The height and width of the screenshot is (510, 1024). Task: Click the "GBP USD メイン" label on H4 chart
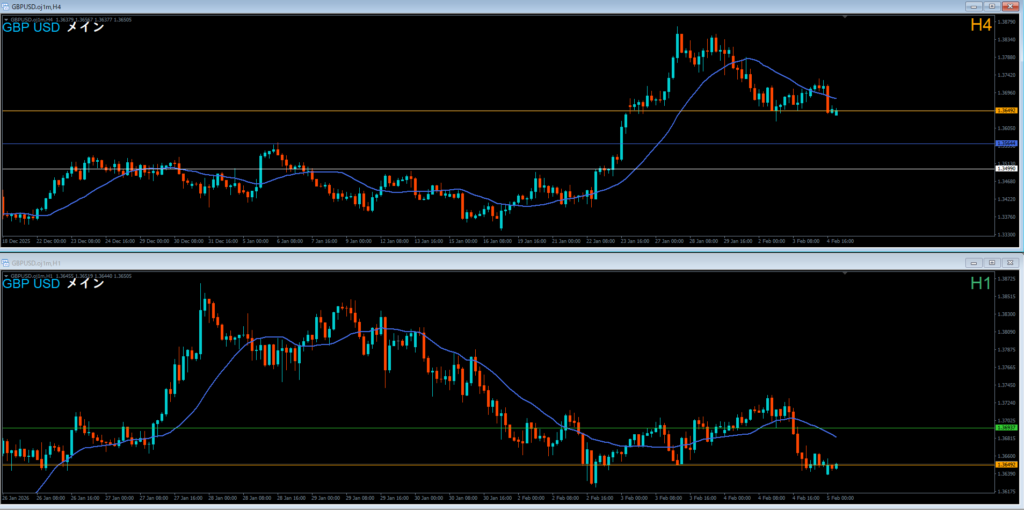[x=54, y=28]
